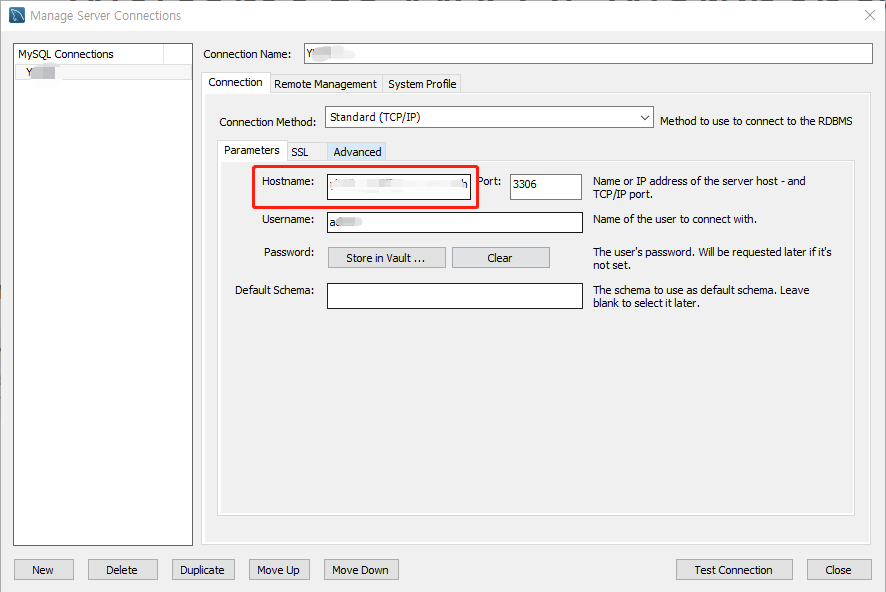
Task: Click the Username input field
Action: (x=455, y=222)
